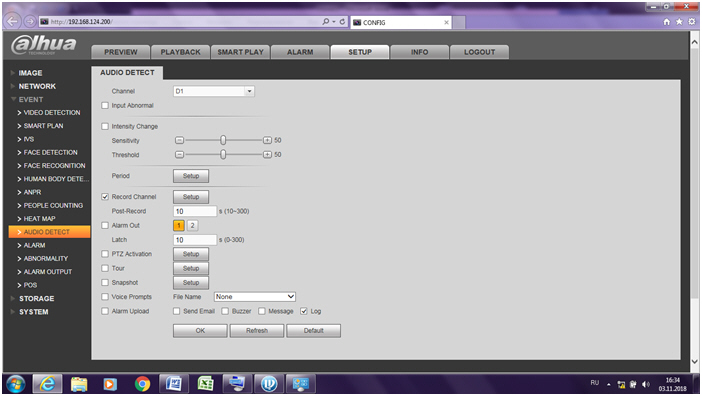Switch to the PLAYBACK tab
Image resolution: width=702 pixels, height=396 pixels.
[x=180, y=52]
